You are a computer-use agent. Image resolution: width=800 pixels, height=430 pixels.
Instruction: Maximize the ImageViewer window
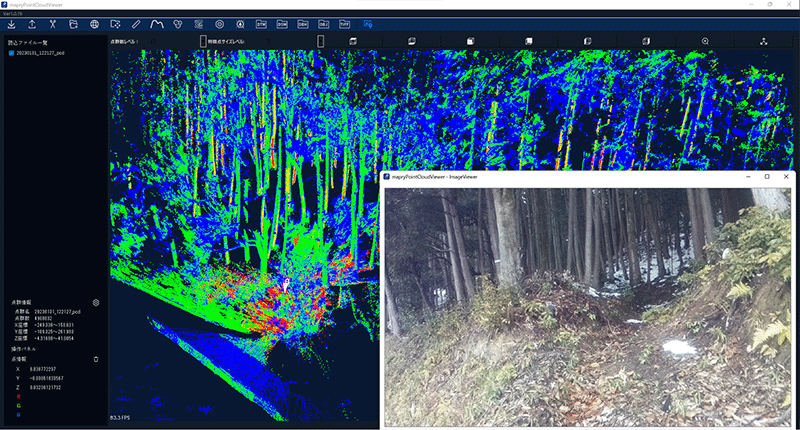click(767, 177)
